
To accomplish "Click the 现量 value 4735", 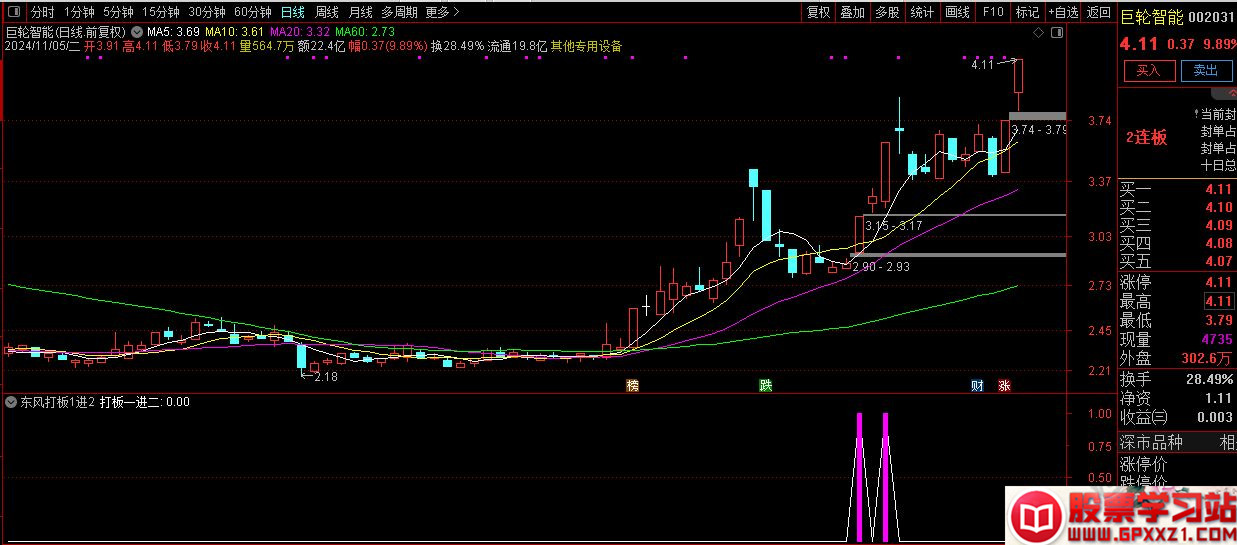I will pos(1216,340).
